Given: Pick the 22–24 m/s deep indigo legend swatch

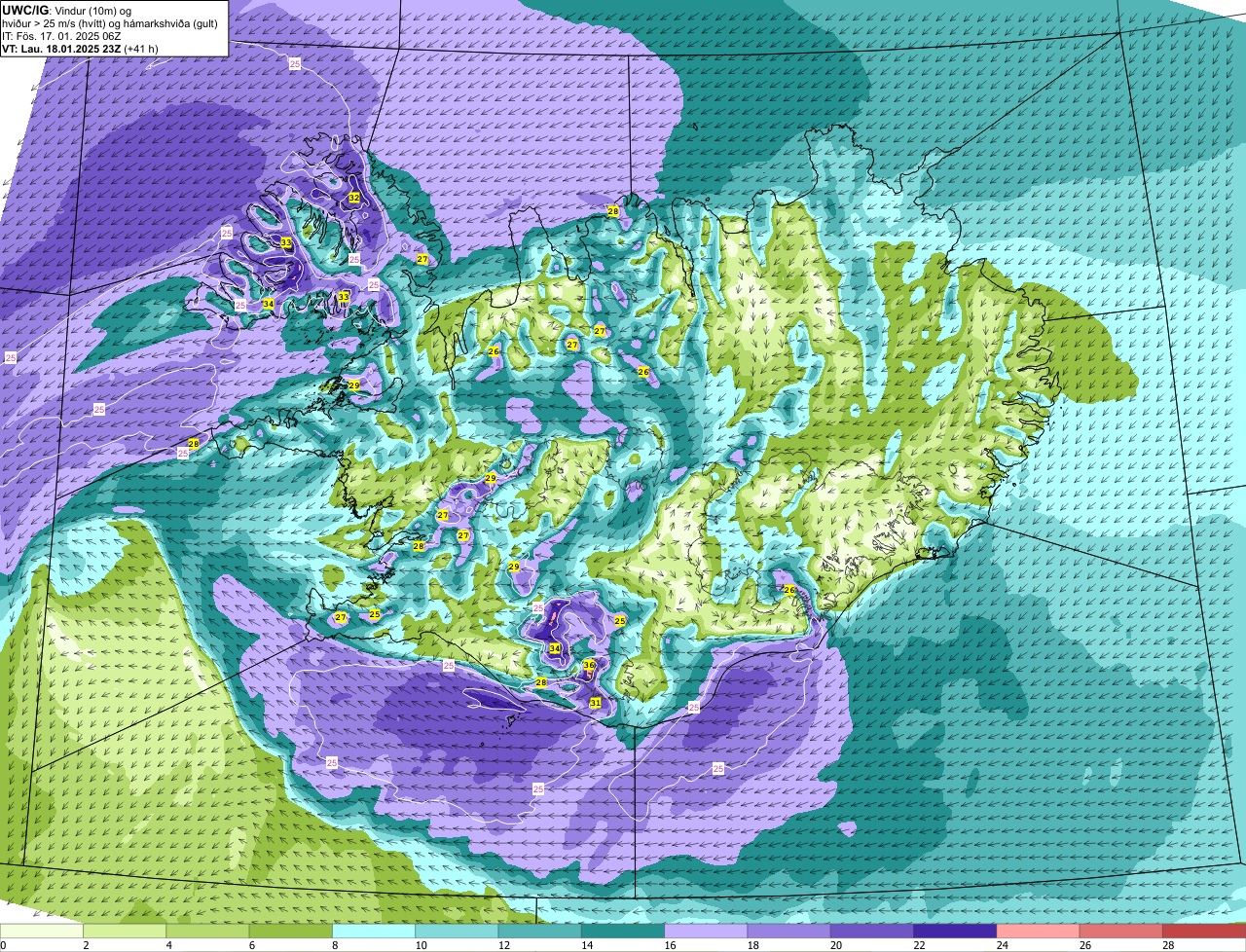Looking at the screenshot, I should (x=955, y=931).
